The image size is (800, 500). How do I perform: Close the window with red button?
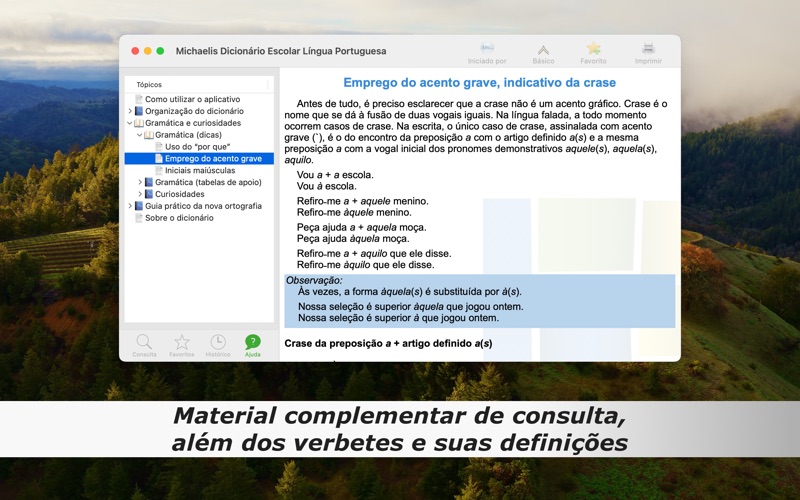(135, 51)
